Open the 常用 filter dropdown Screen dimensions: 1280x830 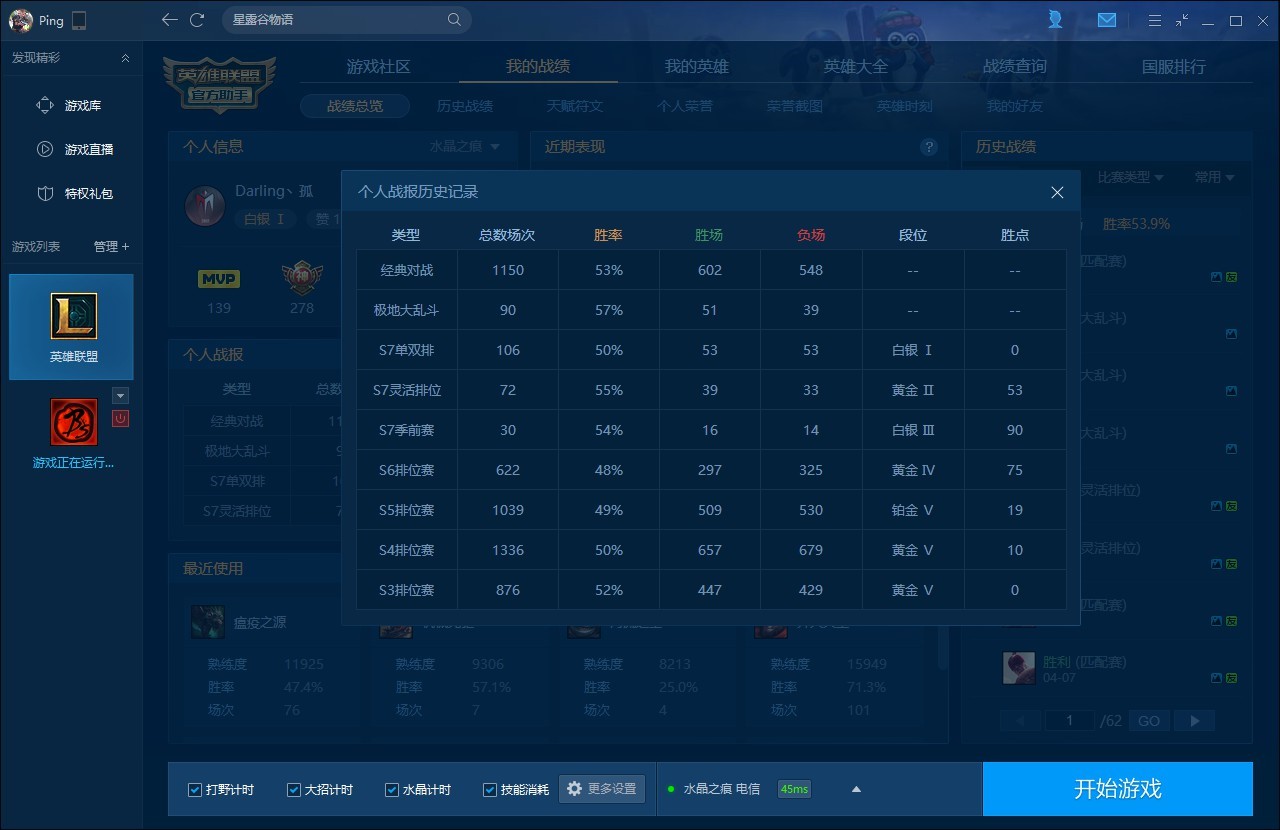tap(1214, 177)
